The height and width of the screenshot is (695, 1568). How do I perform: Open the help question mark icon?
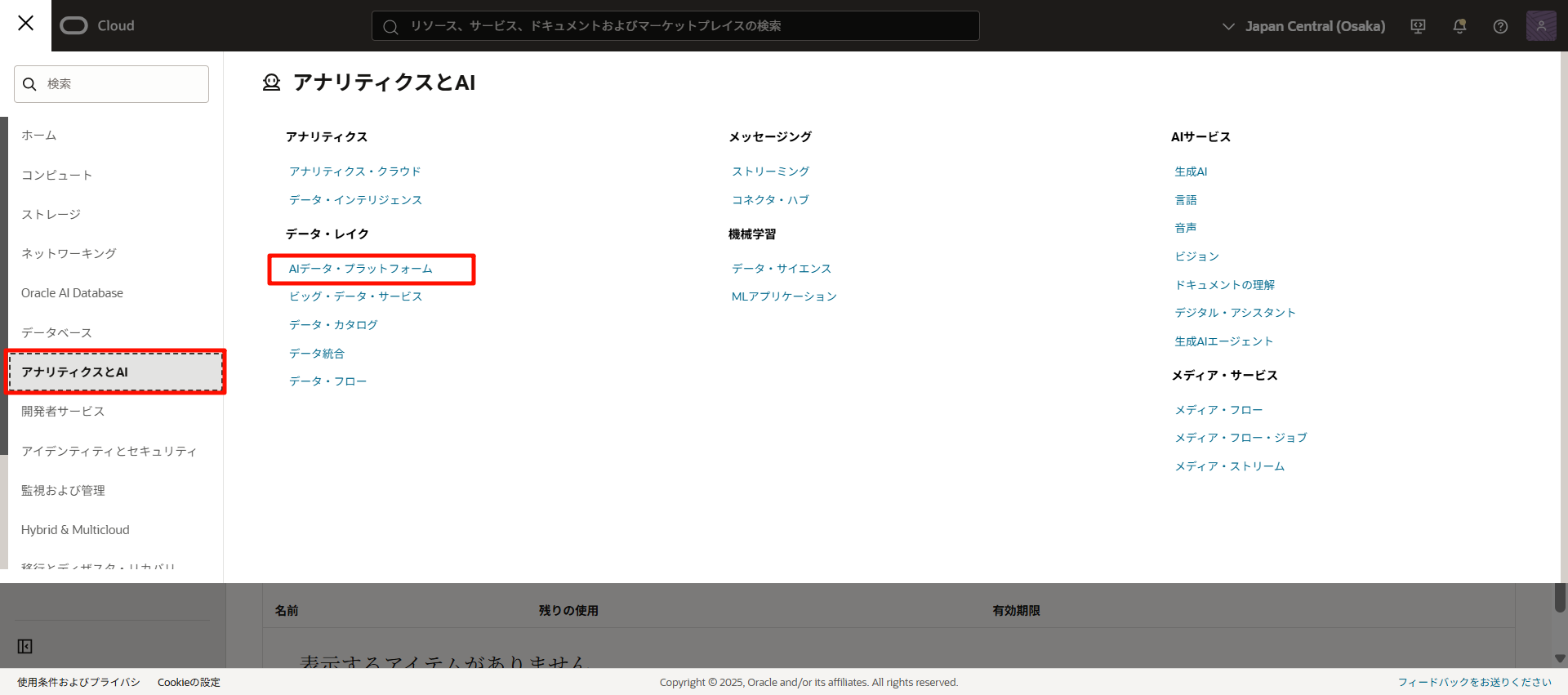coord(1500,26)
